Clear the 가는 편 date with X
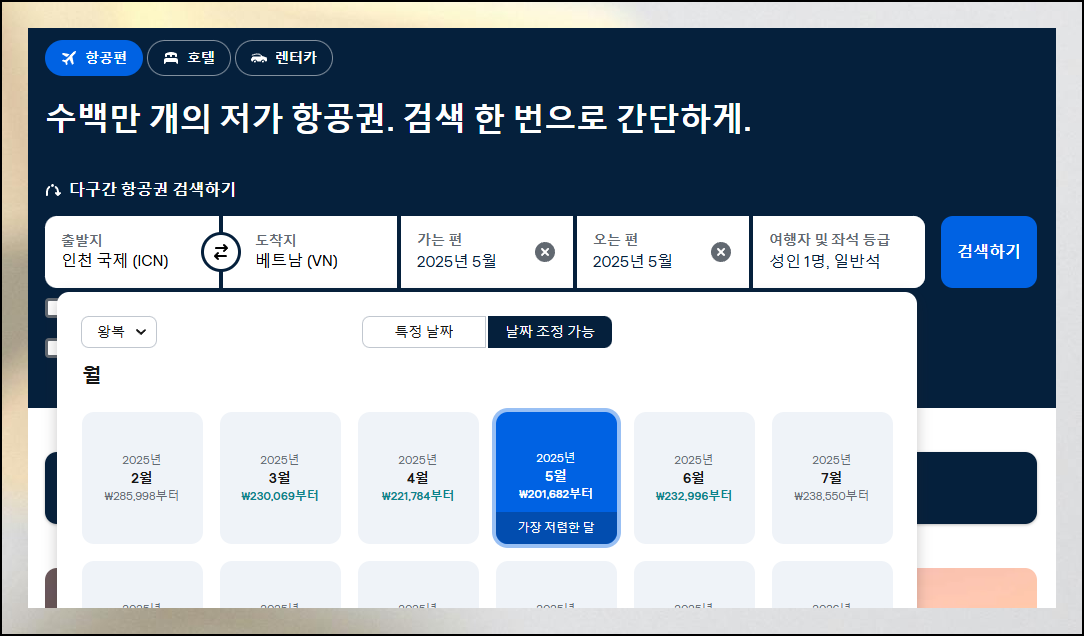The height and width of the screenshot is (636, 1084). pos(545,252)
